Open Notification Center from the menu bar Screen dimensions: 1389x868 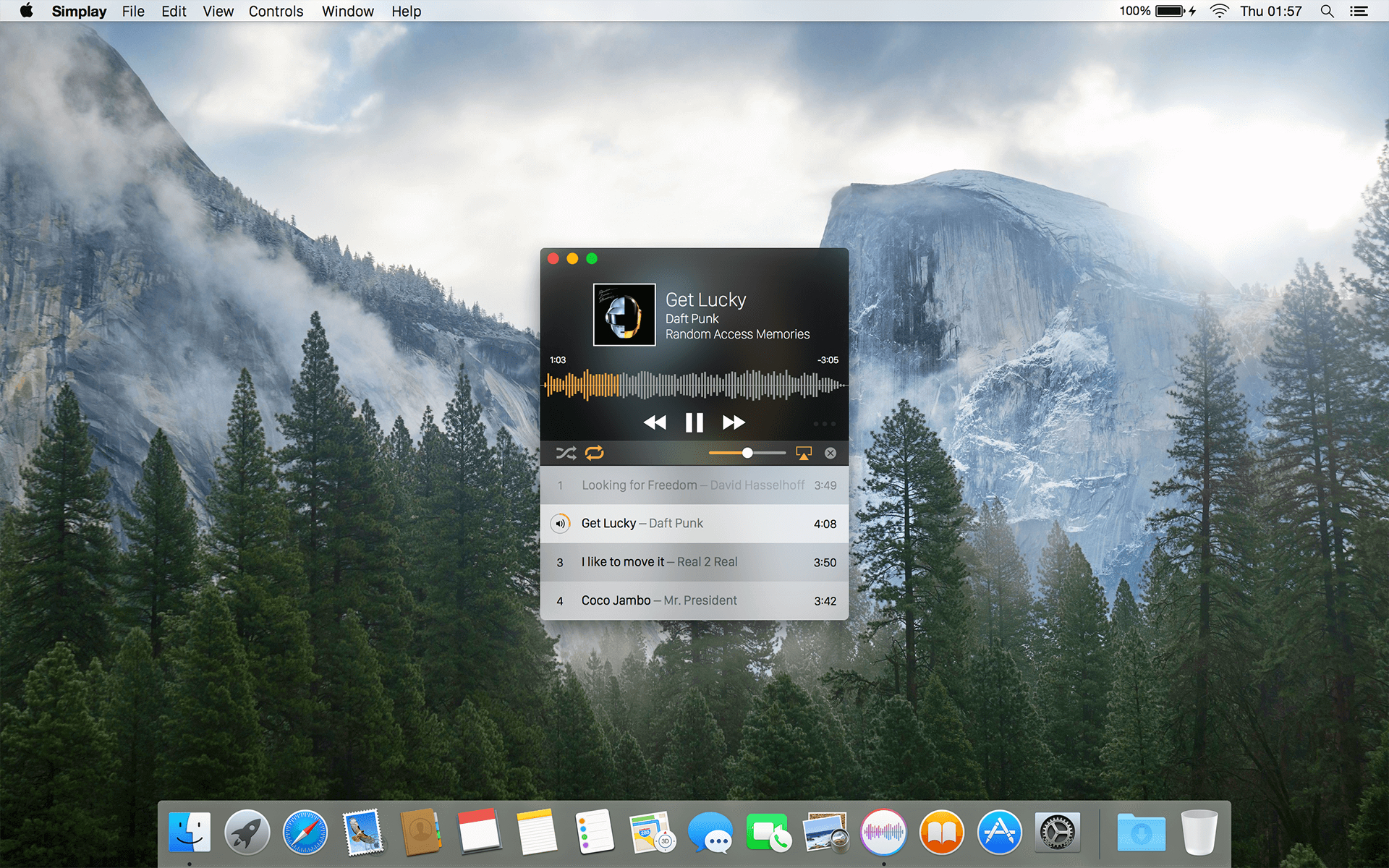pyautogui.click(x=1359, y=11)
